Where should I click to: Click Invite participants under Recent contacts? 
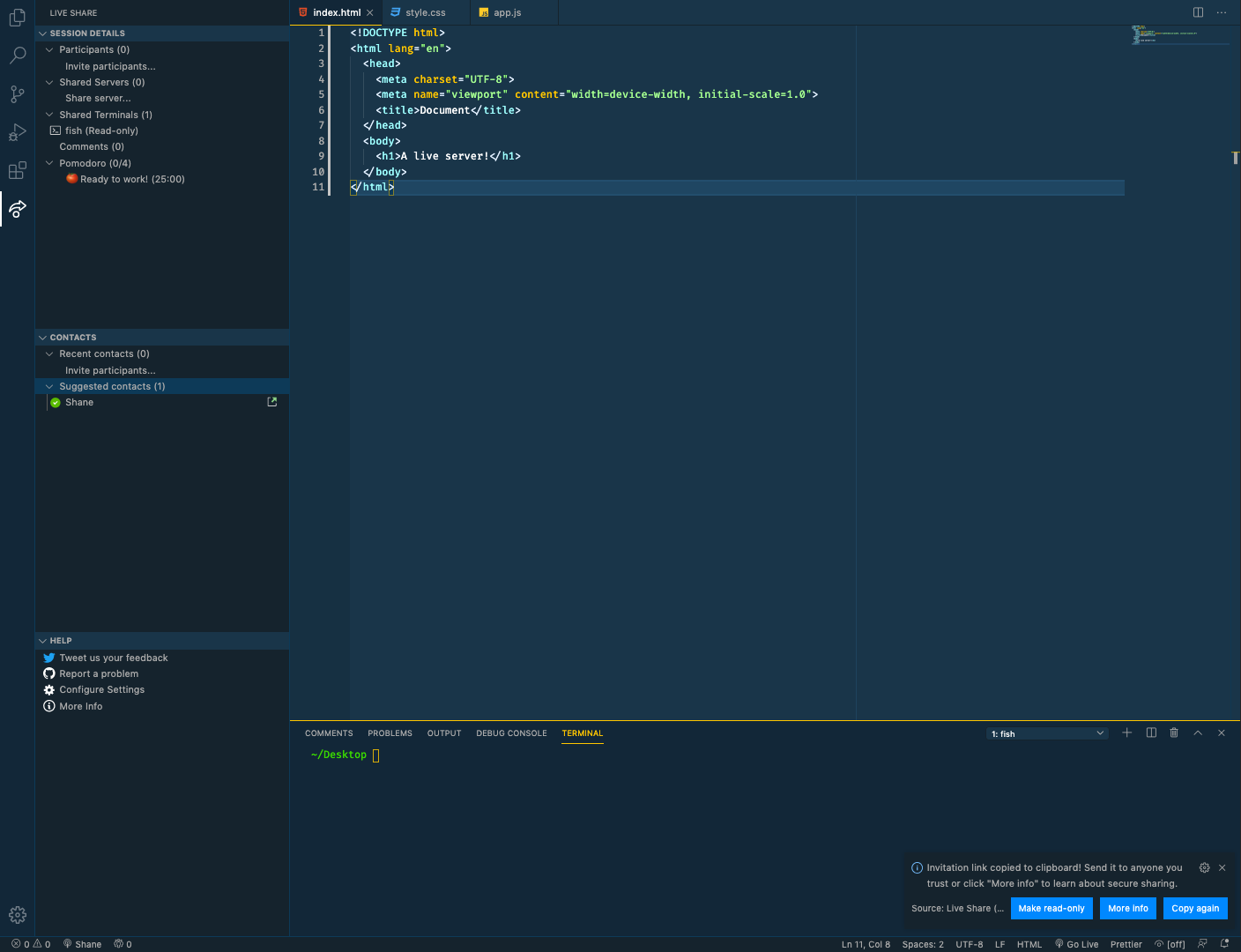click(x=110, y=370)
